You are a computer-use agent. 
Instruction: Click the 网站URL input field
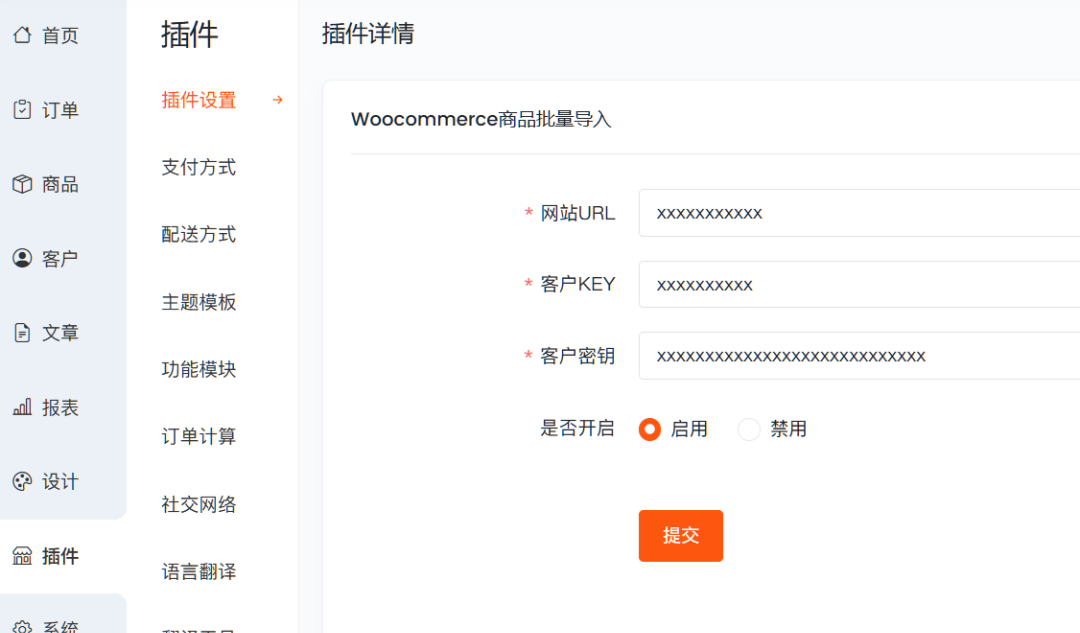858,213
